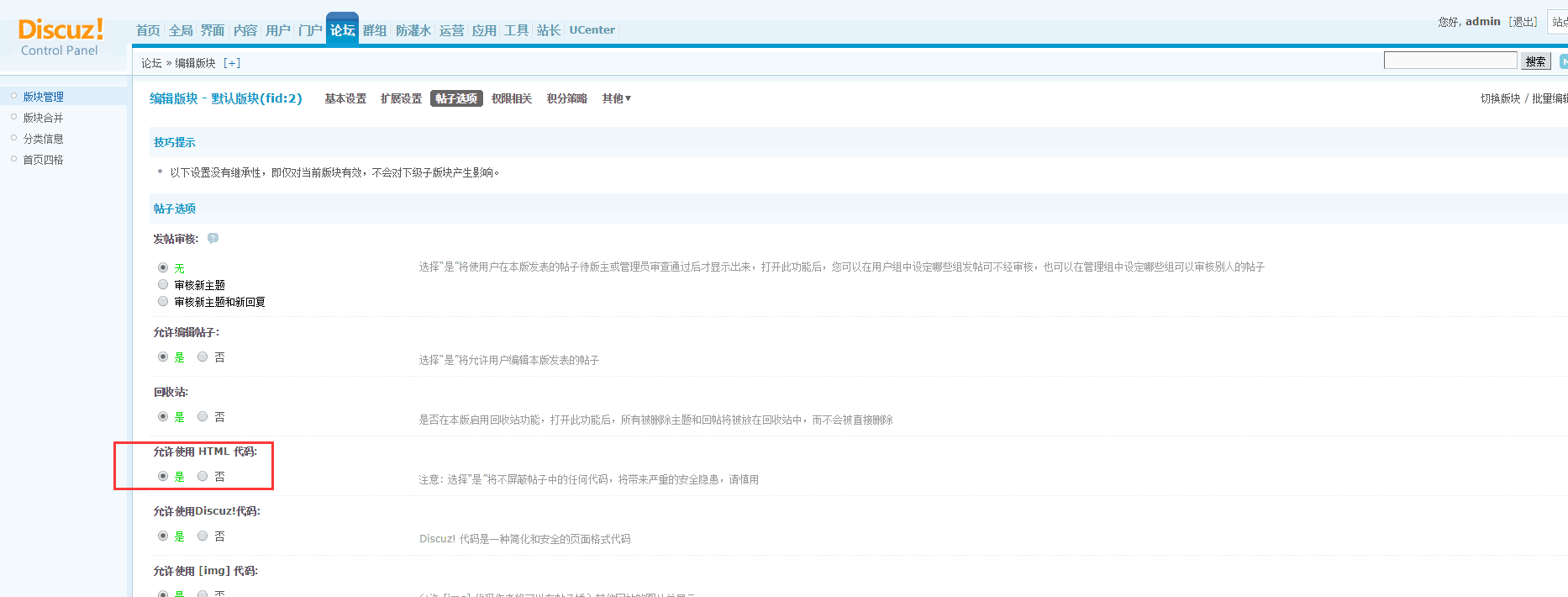
Task: Expand the 其他 dropdown tab
Action: [616, 98]
